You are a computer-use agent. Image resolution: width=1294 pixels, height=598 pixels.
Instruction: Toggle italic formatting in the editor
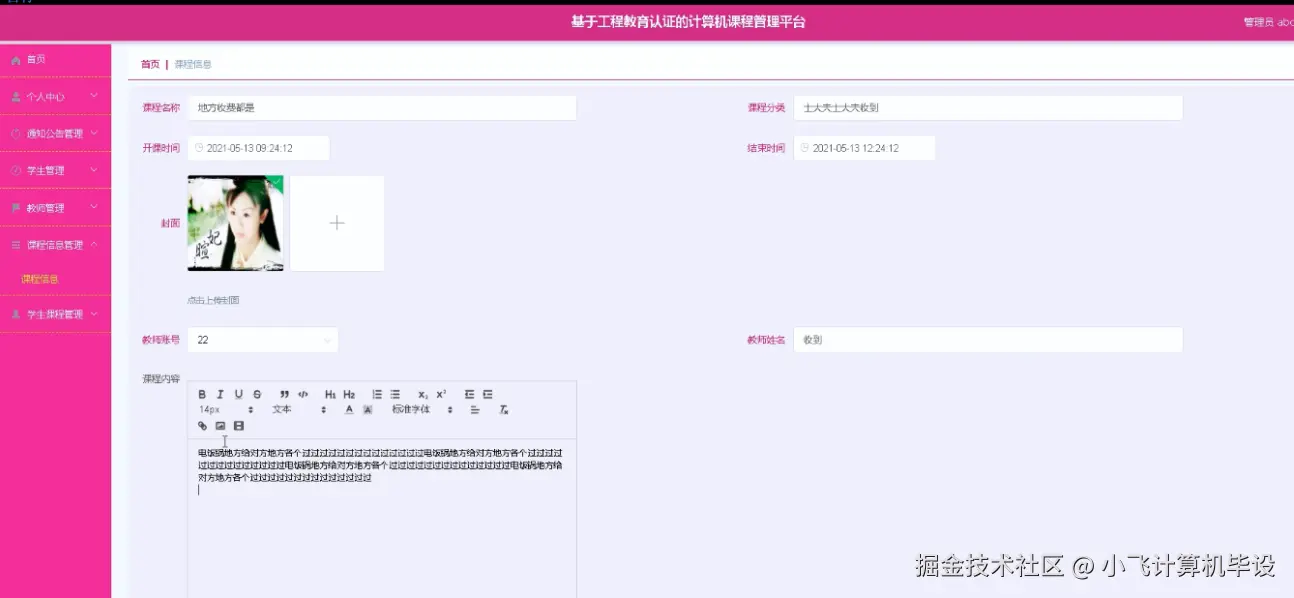point(220,395)
